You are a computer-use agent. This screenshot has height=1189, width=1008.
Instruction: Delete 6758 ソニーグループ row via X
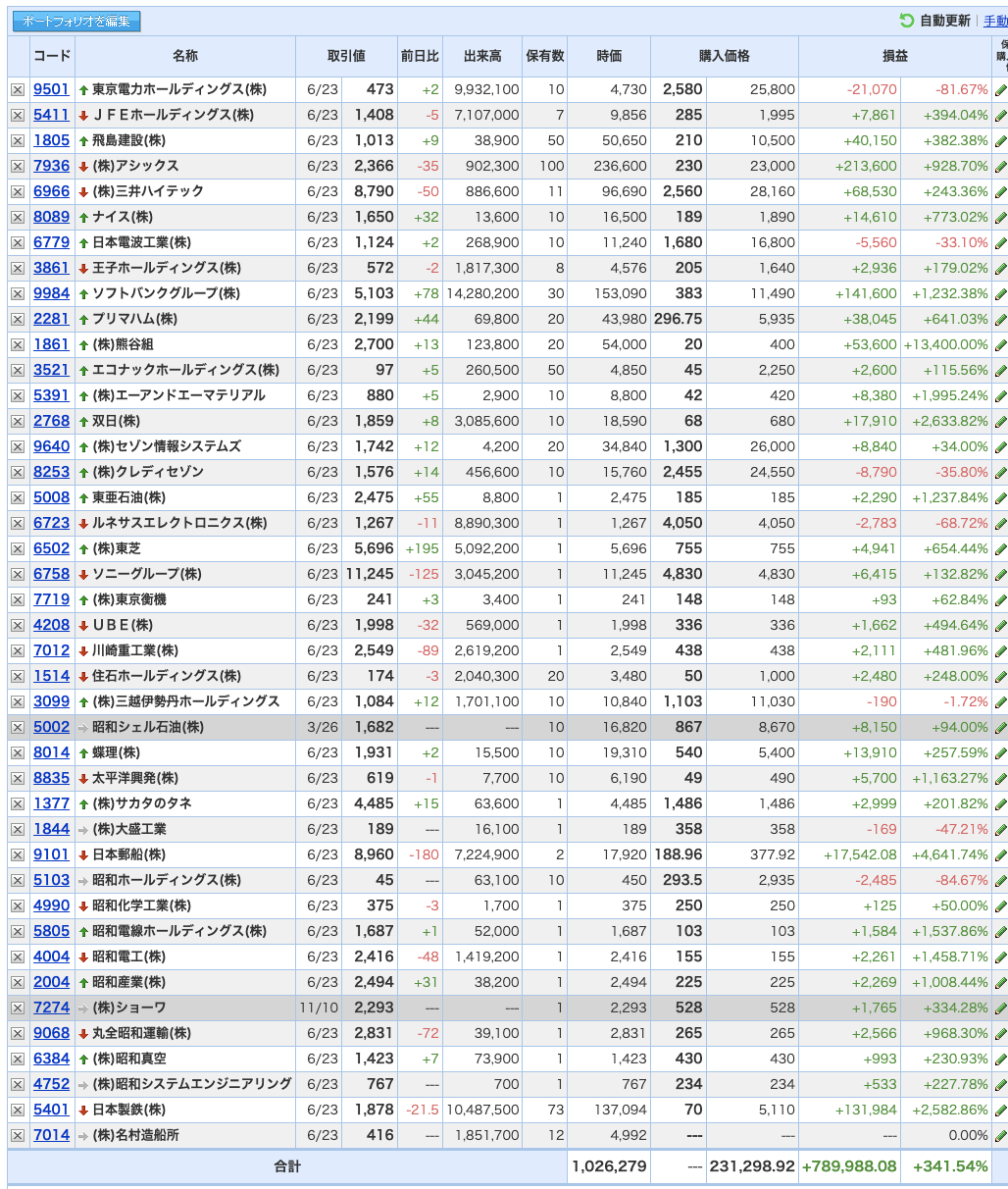pyautogui.click(x=18, y=574)
